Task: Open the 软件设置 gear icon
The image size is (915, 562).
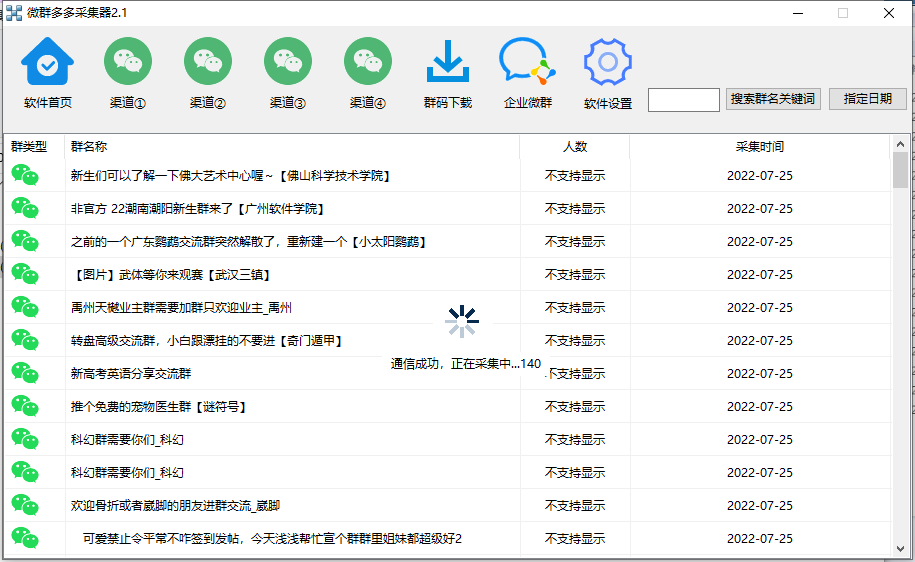Action: [x=607, y=62]
